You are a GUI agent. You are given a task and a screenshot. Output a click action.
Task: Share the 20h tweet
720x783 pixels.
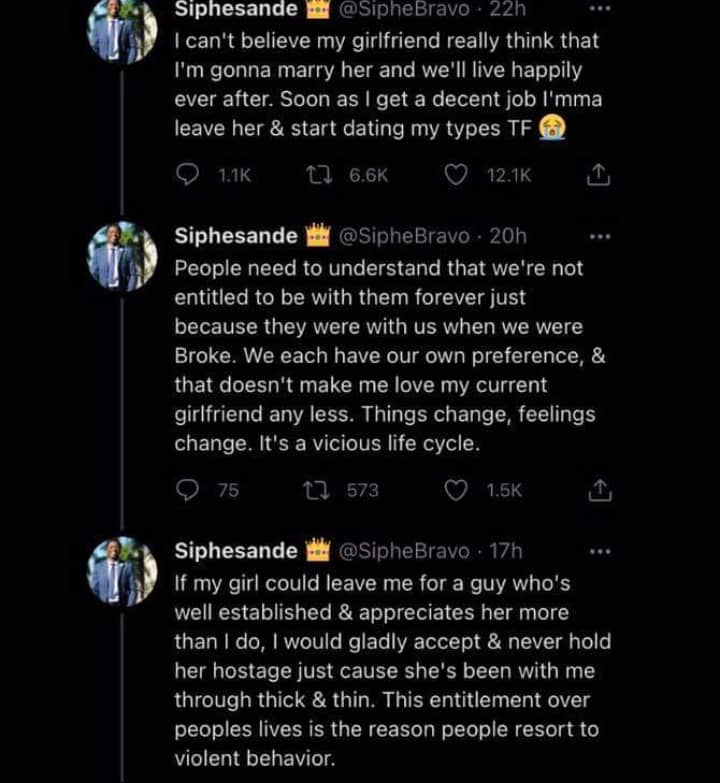pos(596,490)
